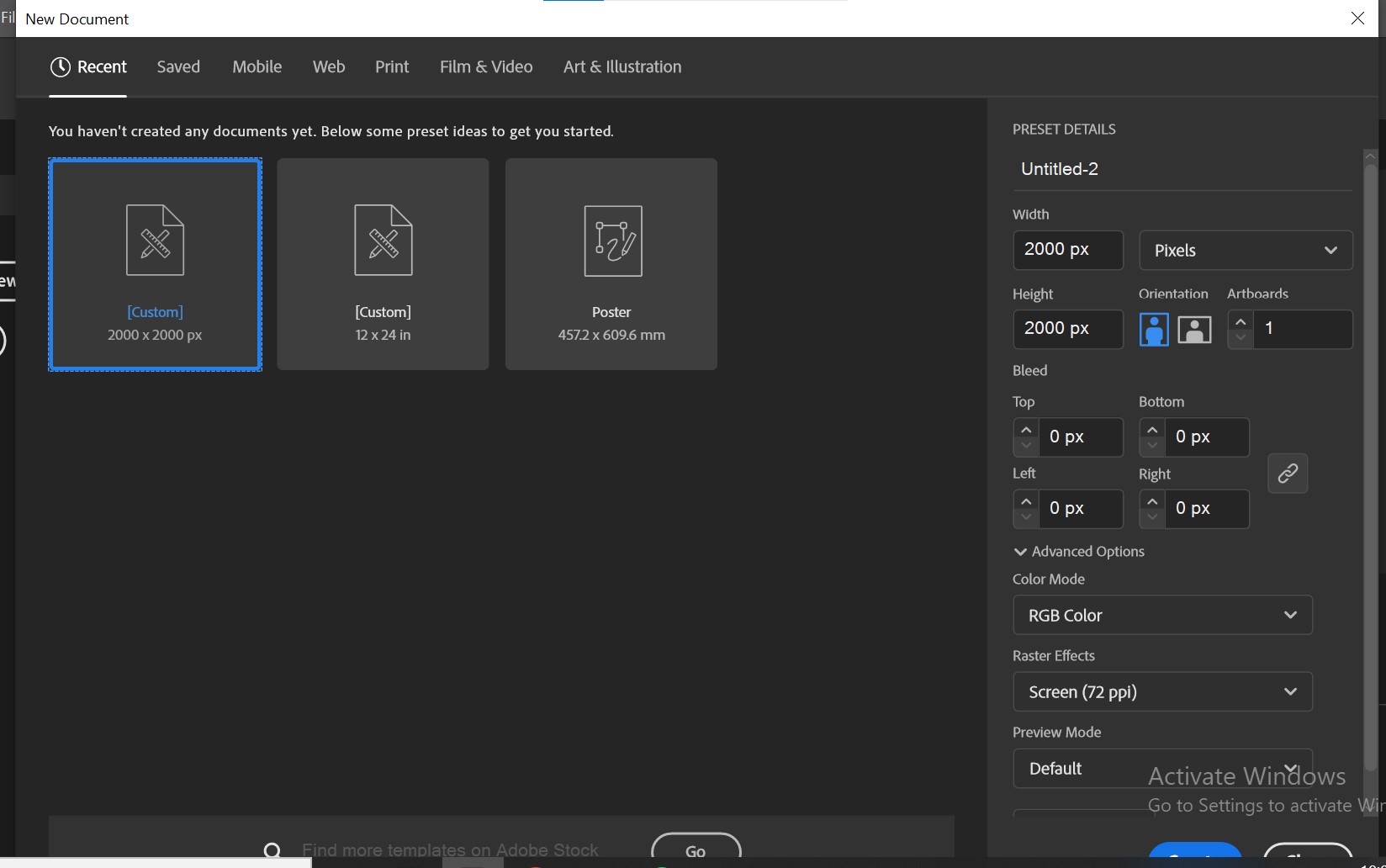
Task: Decrease the Left bleed value
Action: point(1026,517)
